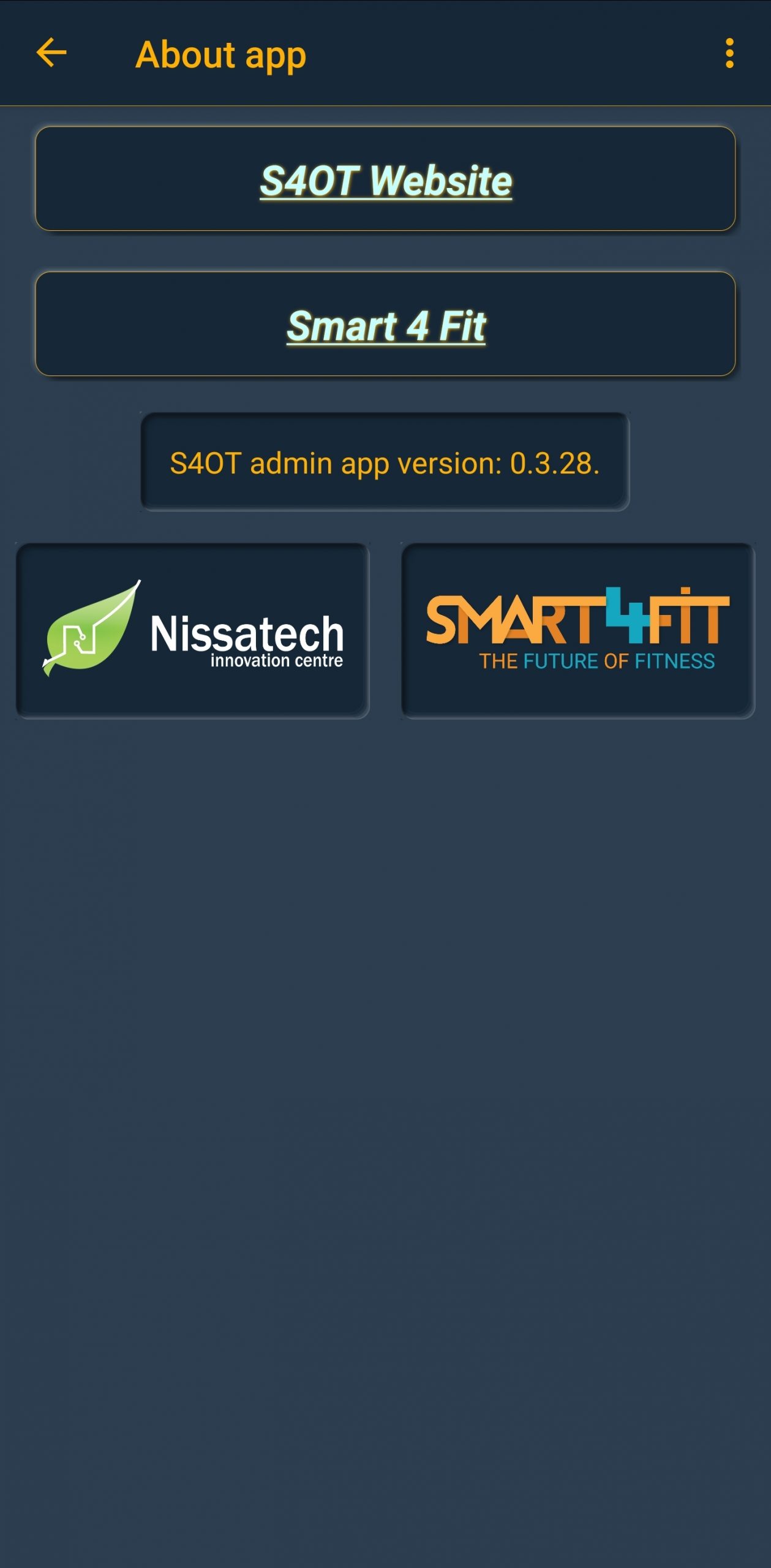Tap the empty area below the logos
771x1568 pixels.
pyautogui.click(x=386, y=1133)
